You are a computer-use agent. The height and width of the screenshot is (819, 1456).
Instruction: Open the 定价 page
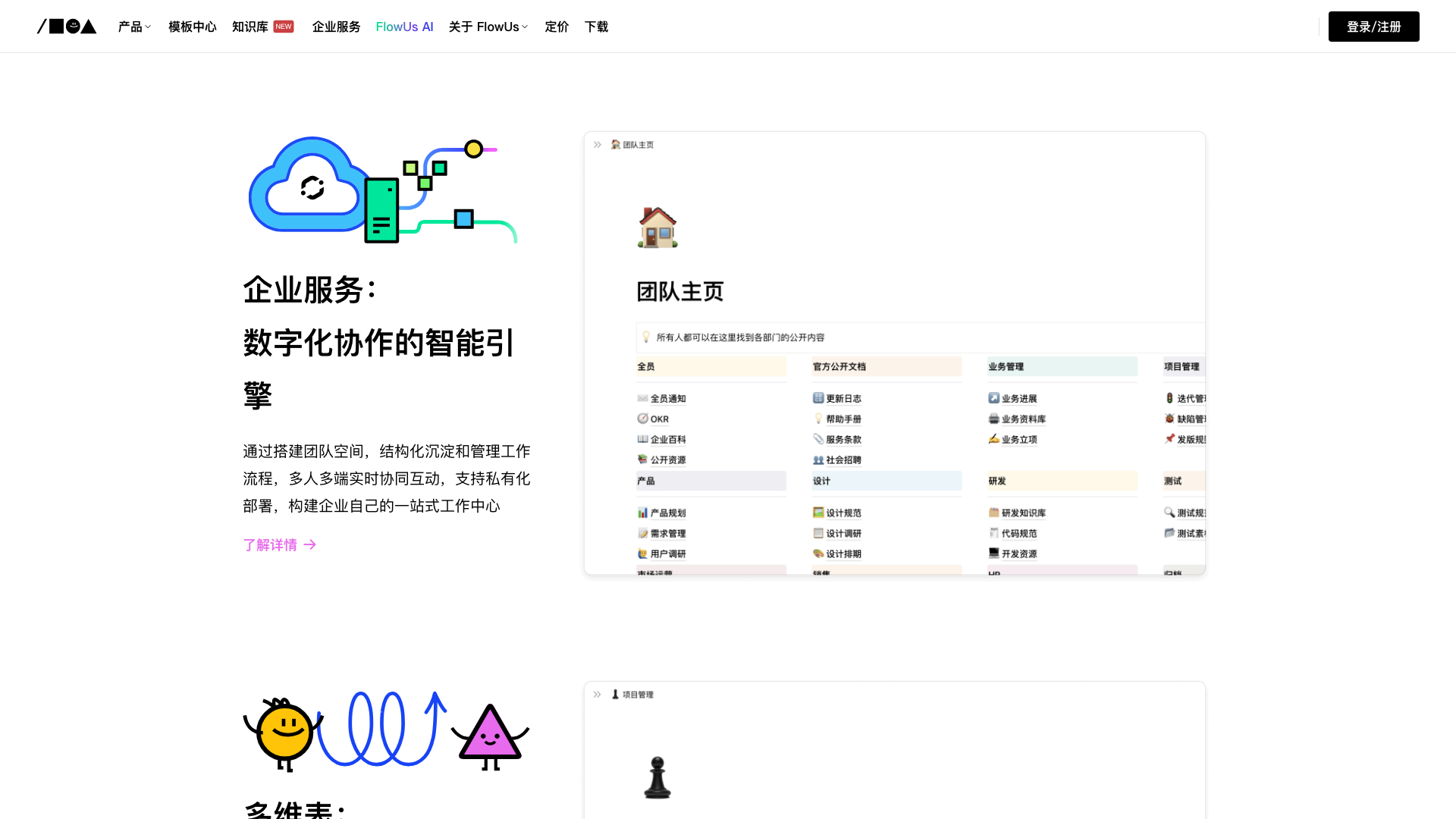tap(556, 27)
